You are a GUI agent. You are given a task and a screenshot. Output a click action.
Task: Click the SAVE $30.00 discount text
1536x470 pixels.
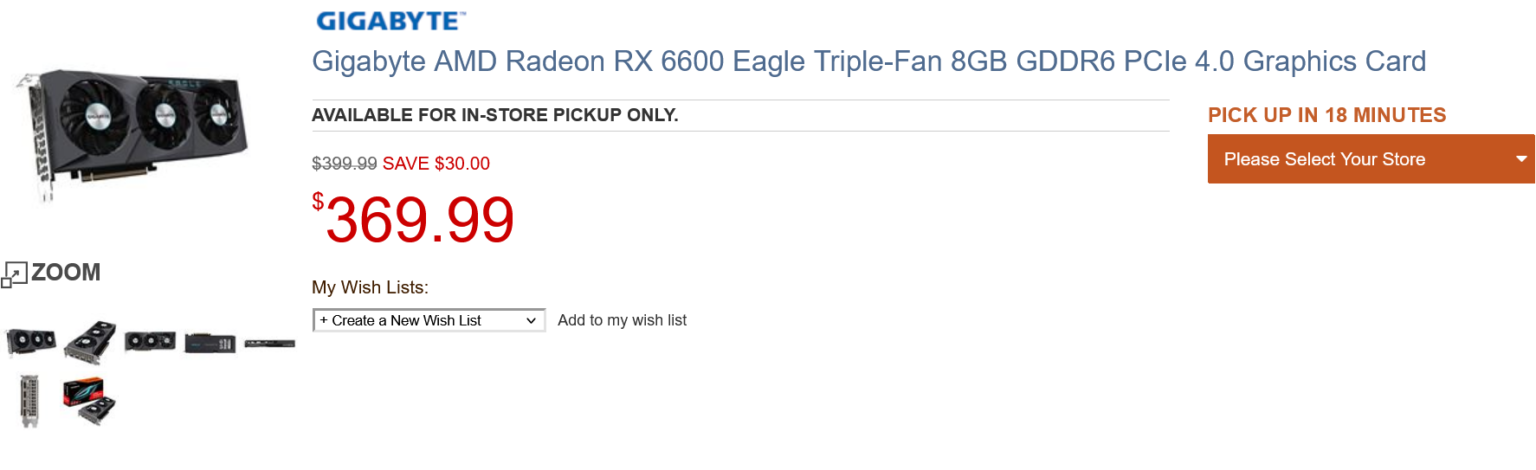tap(436, 164)
